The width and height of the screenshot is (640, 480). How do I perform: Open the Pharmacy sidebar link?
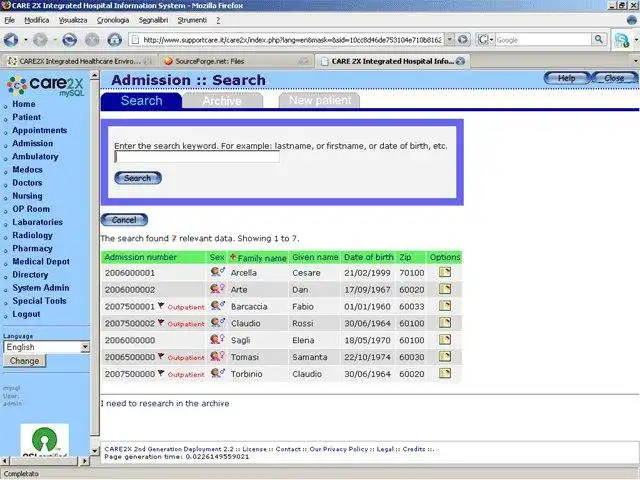coord(32,248)
